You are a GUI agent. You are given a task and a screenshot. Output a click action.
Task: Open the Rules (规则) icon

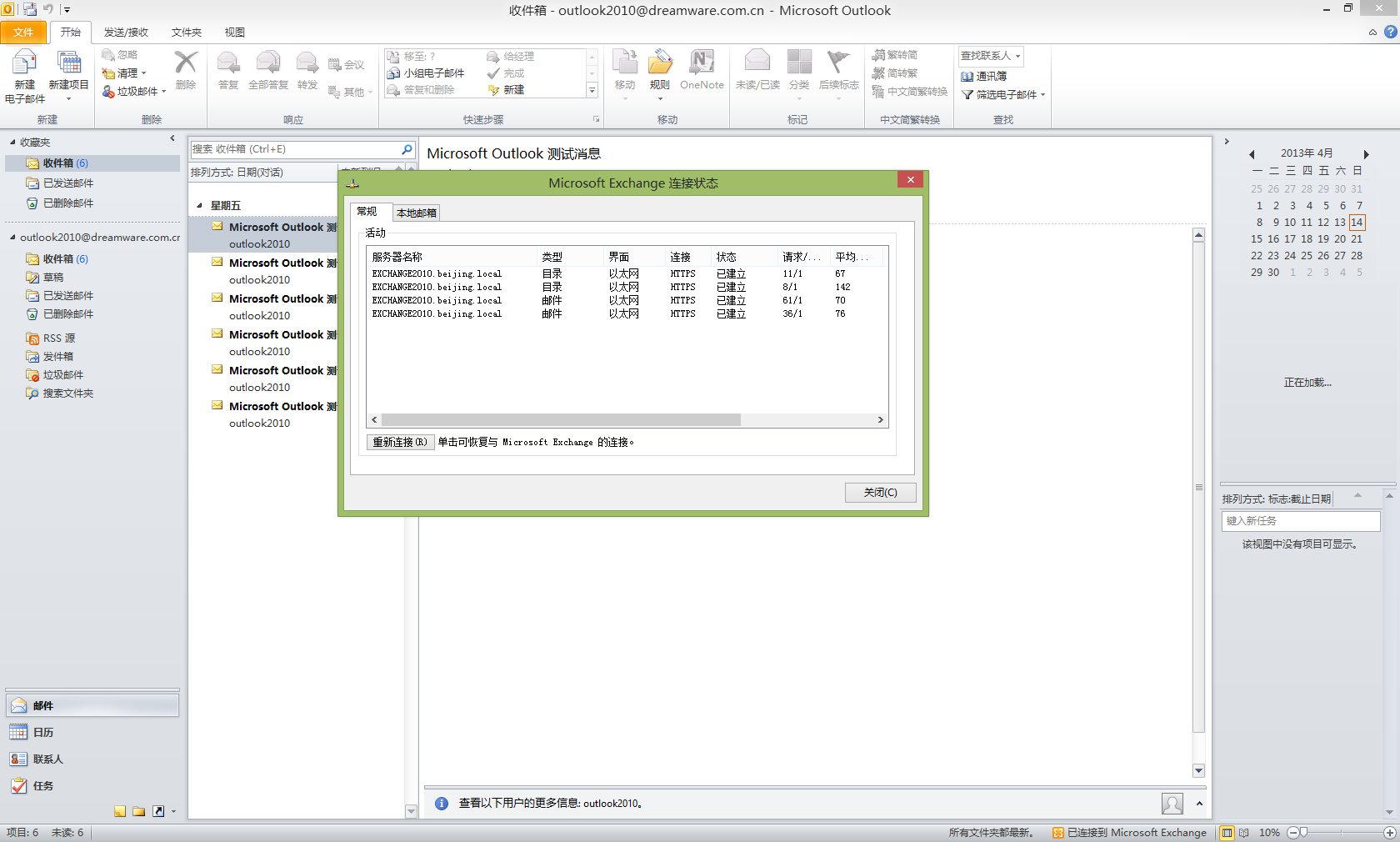(x=660, y=63)
